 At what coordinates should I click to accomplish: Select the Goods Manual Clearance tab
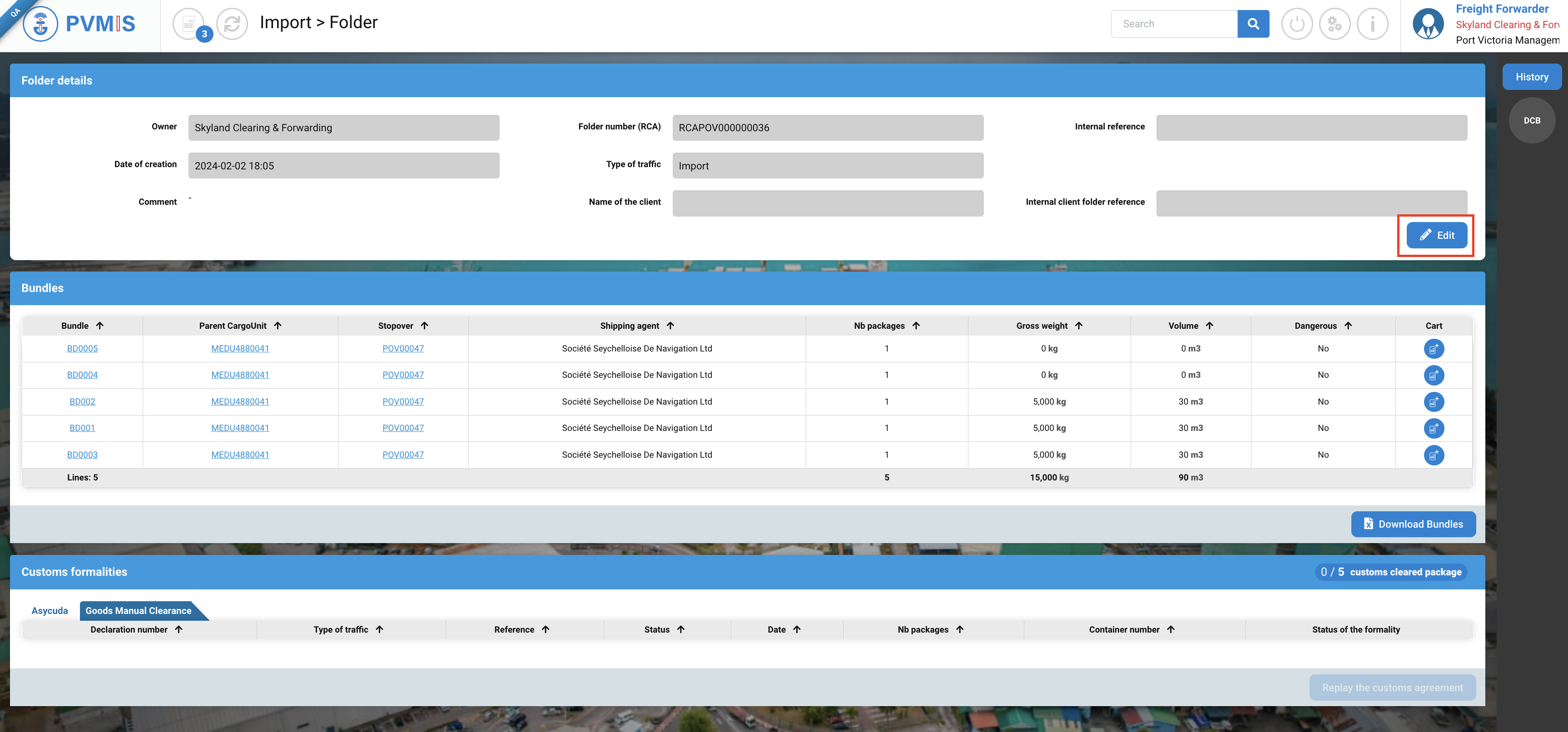point(138,610)
